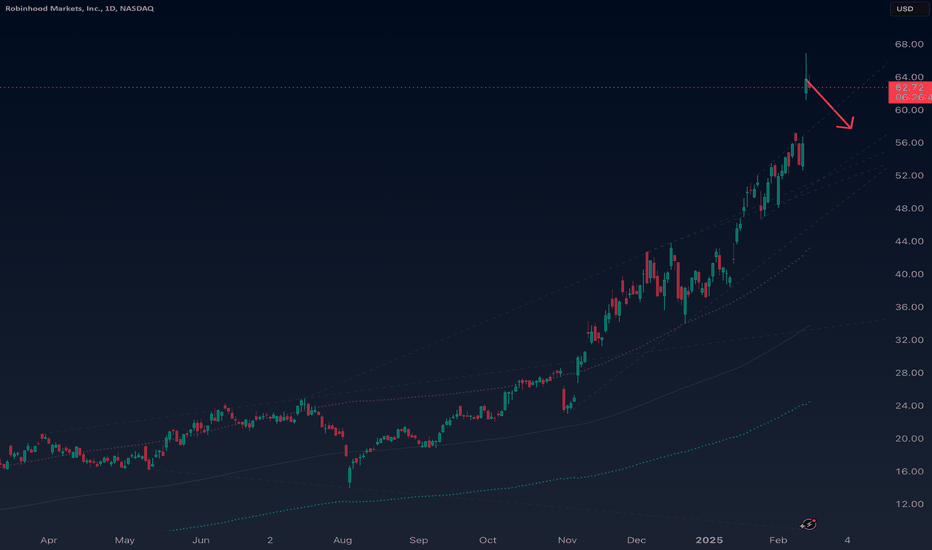The image size is (932, 550).
Task: Click the 48.00 price axis label
Action: 909,208
